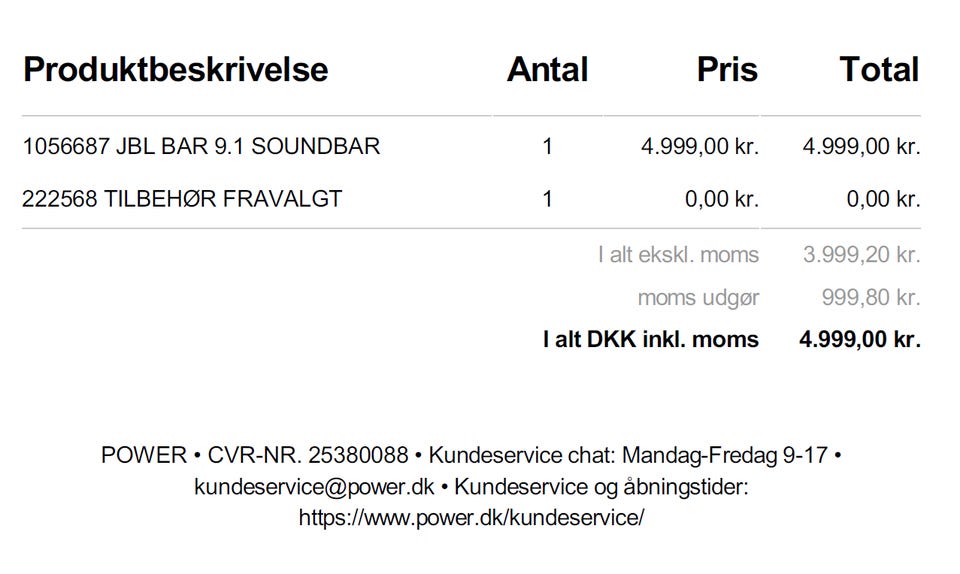Screen dimensions: 960x574
Task: Click the soundbar row total 4.999,00 kr.
Action: [x=861, y=146]
